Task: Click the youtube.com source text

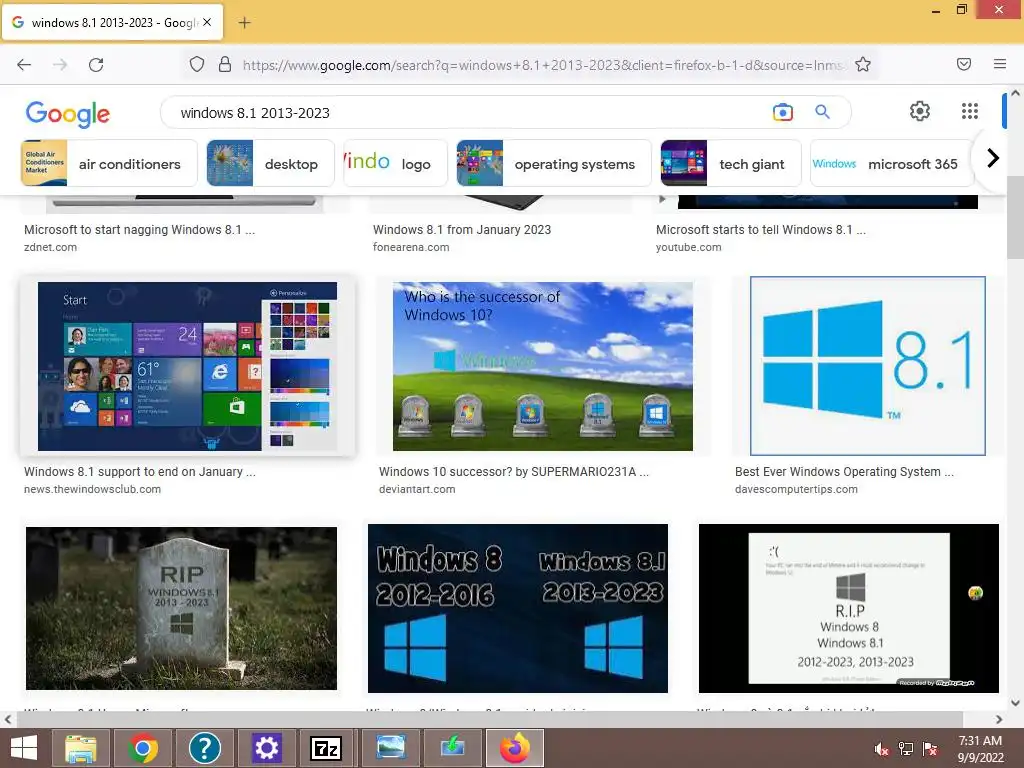Action: tap(688, 248)
